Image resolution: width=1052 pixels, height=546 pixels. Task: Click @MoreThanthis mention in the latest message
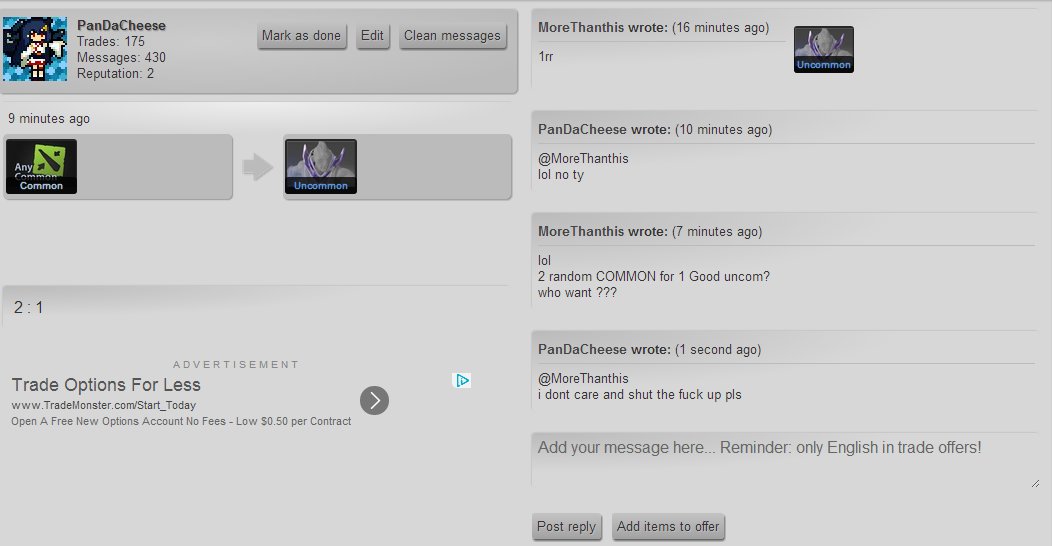pos(583,378)
